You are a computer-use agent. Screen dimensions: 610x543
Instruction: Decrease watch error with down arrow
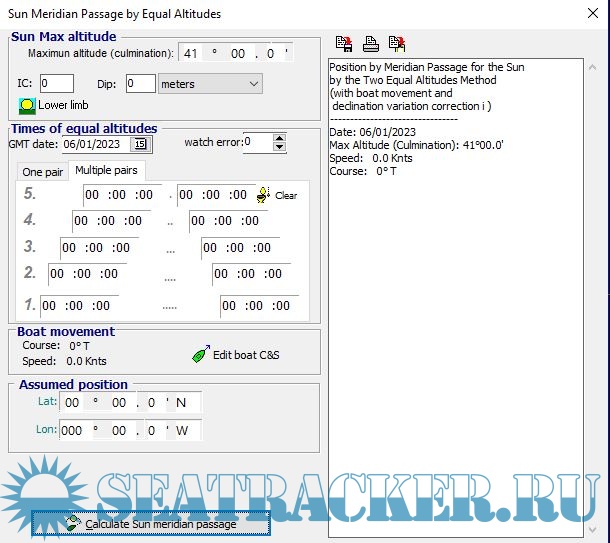[280, 148]
